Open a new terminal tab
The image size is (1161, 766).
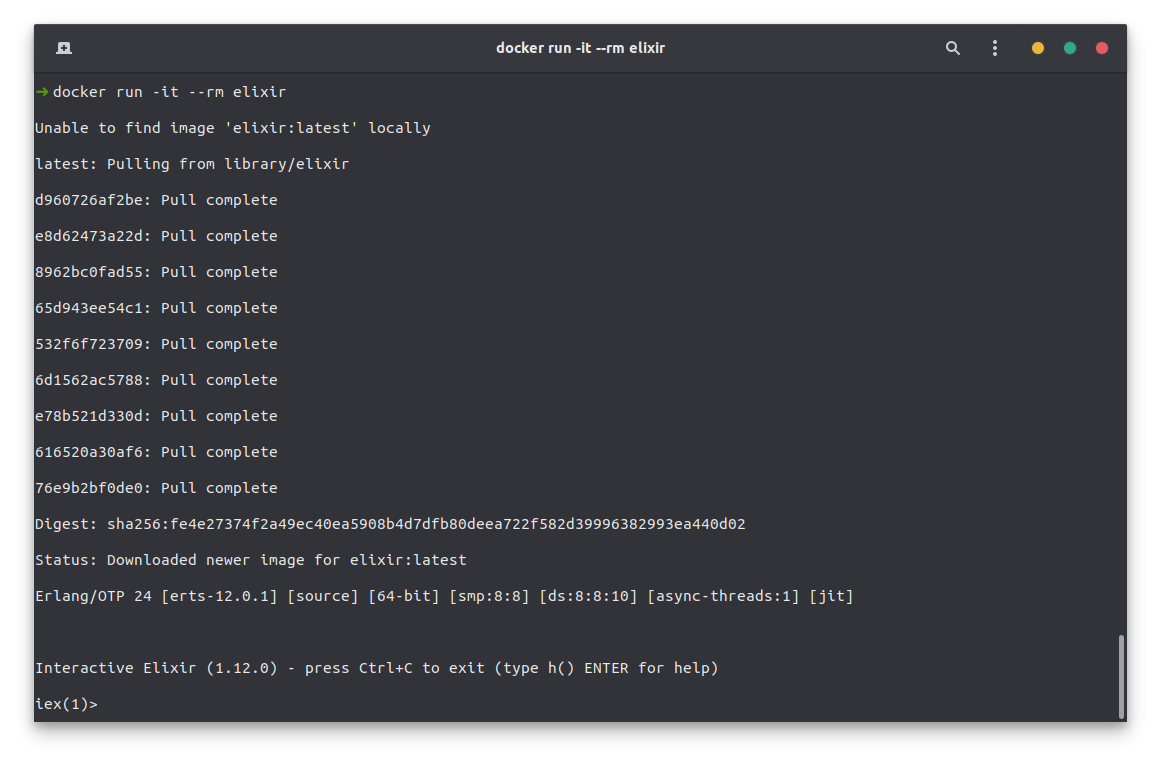(64, 48)
